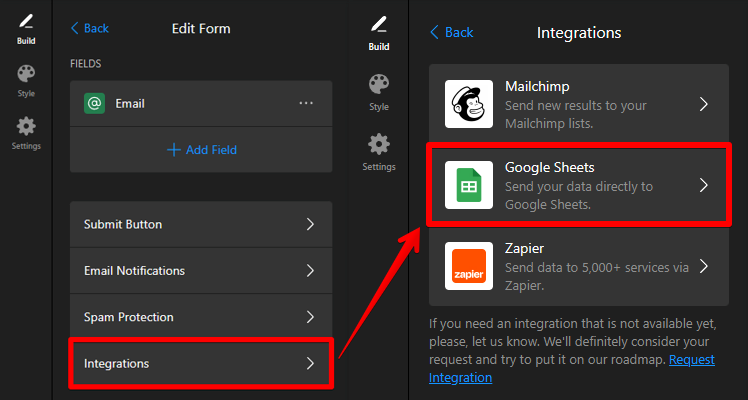
Task: Expand Integrations row chevron
Action: 310,363
